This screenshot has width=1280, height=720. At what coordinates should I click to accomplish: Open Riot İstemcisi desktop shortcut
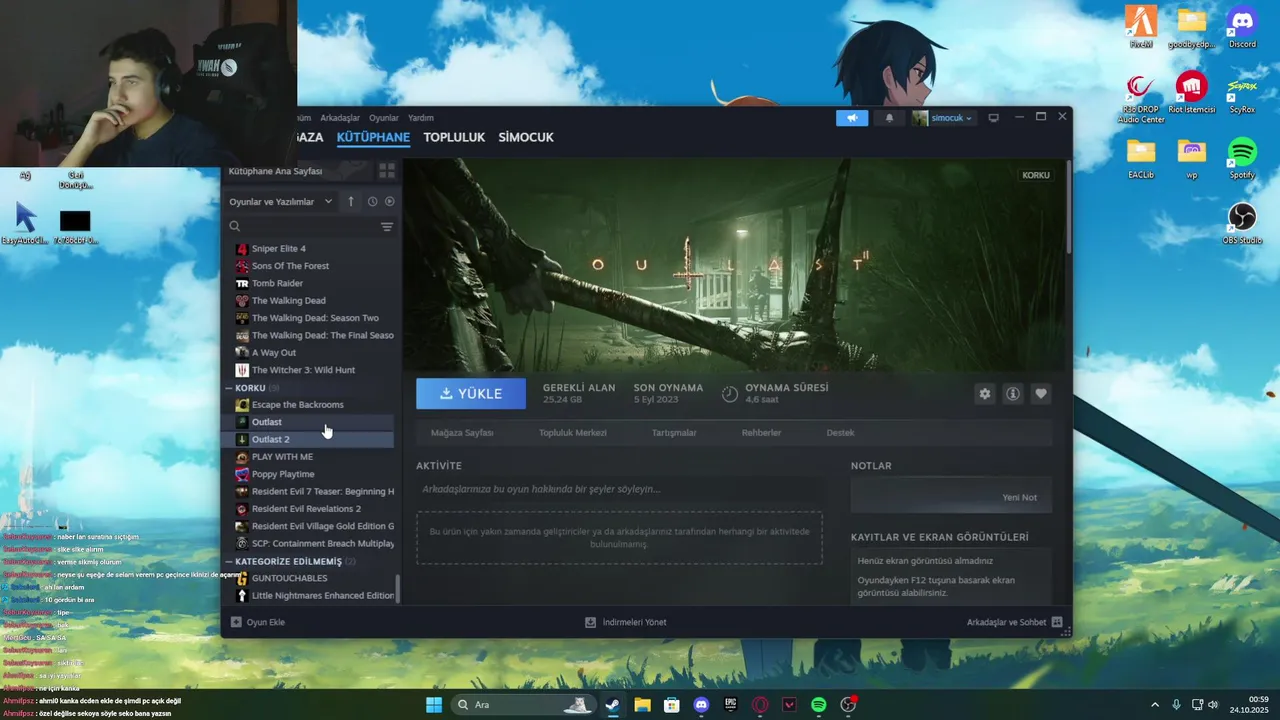[x=1192, y=92]
